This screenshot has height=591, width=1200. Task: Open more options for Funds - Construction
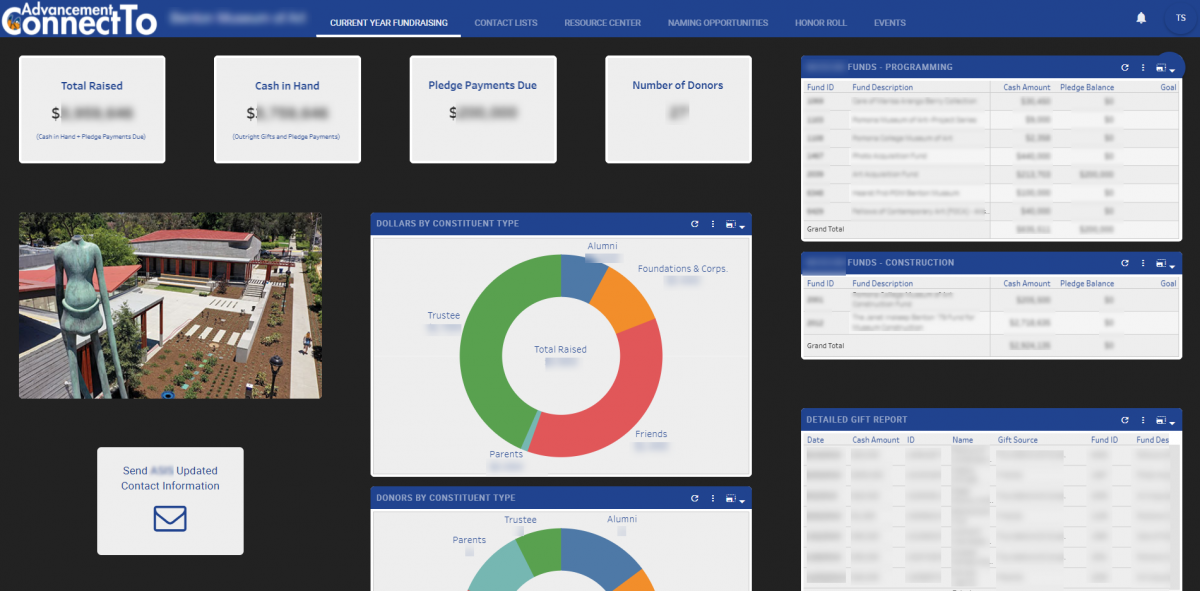(x=1142, y=263)
